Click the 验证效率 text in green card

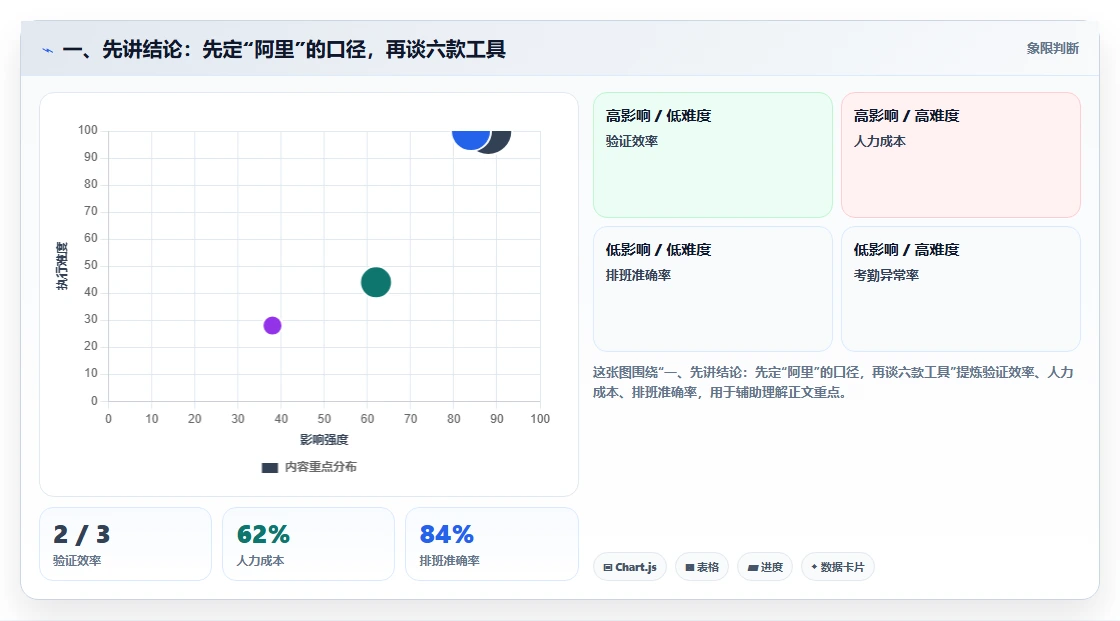(631, 141)
